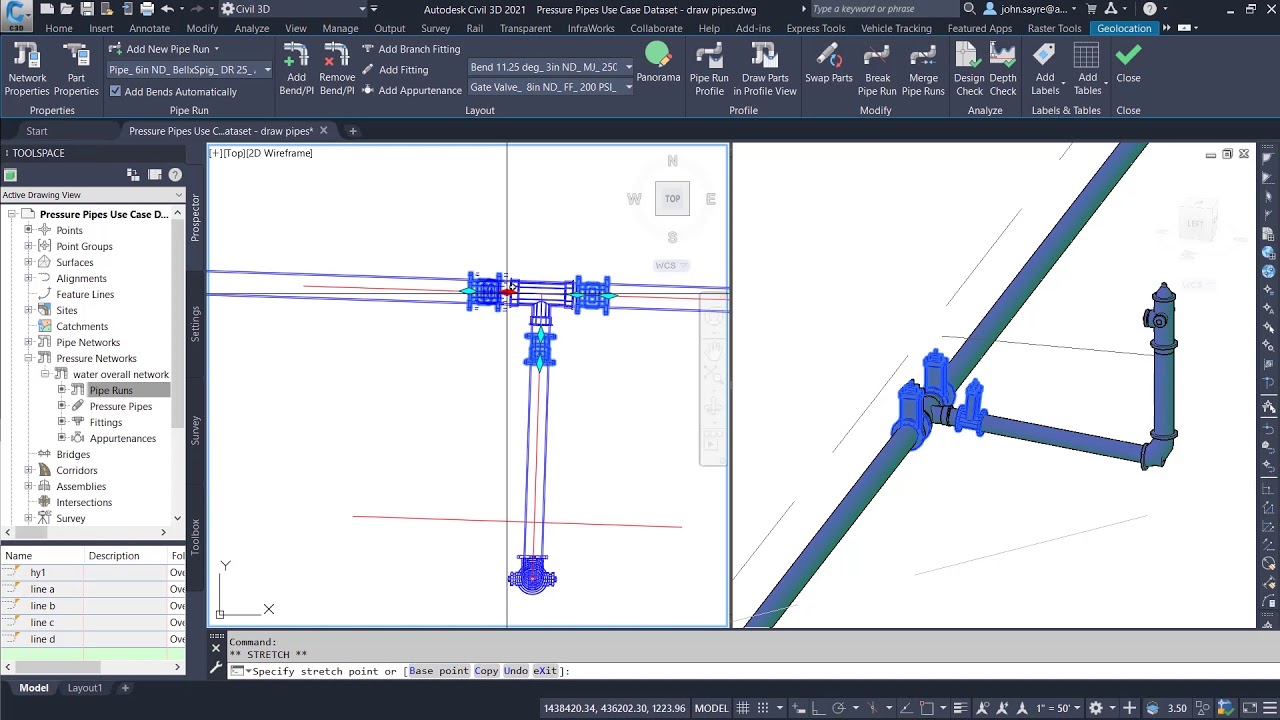This screenshot has height=720, width=1280.
Task: Click the Toolspace help question icon
Action: tap(175, 175)
